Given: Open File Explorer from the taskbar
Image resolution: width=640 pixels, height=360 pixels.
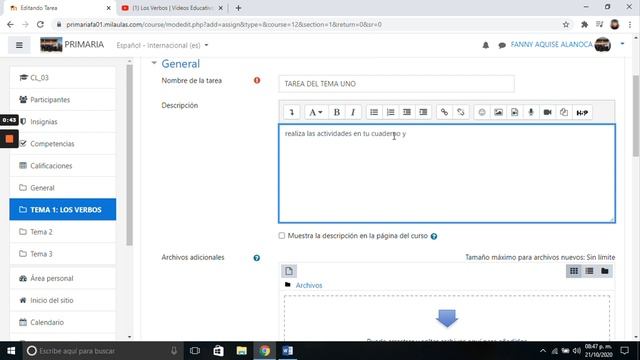Looking at the screenshot, I should point(242,351).
